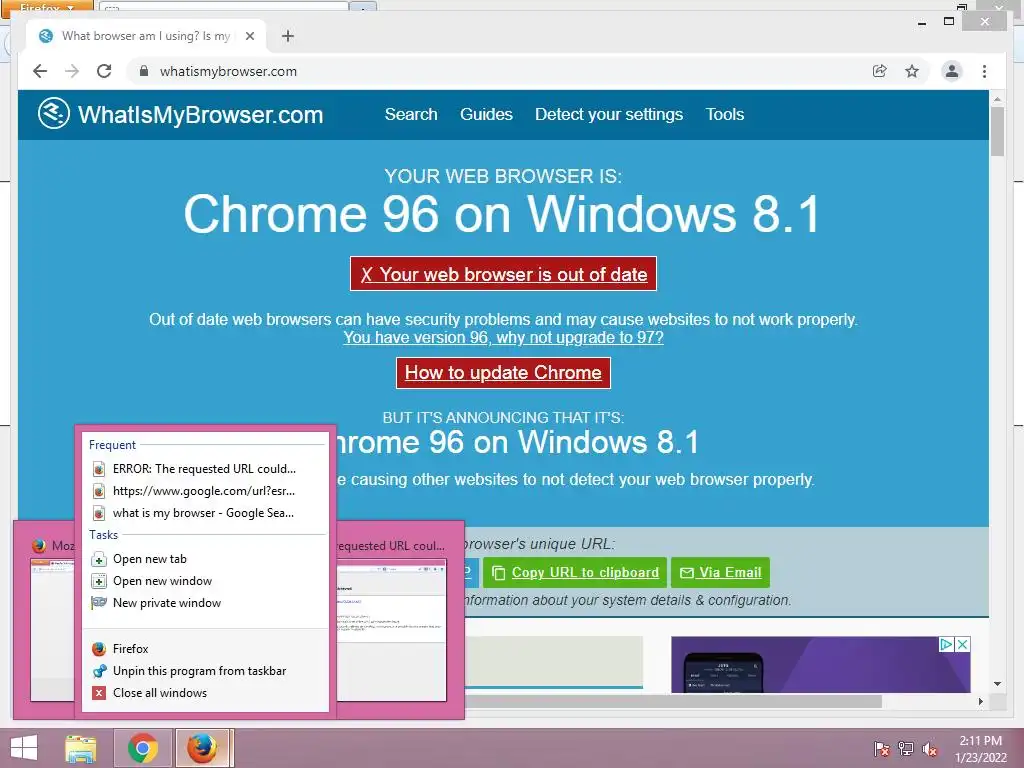
Task: Click the page scroll-up arrow
Action: (997, 99)
